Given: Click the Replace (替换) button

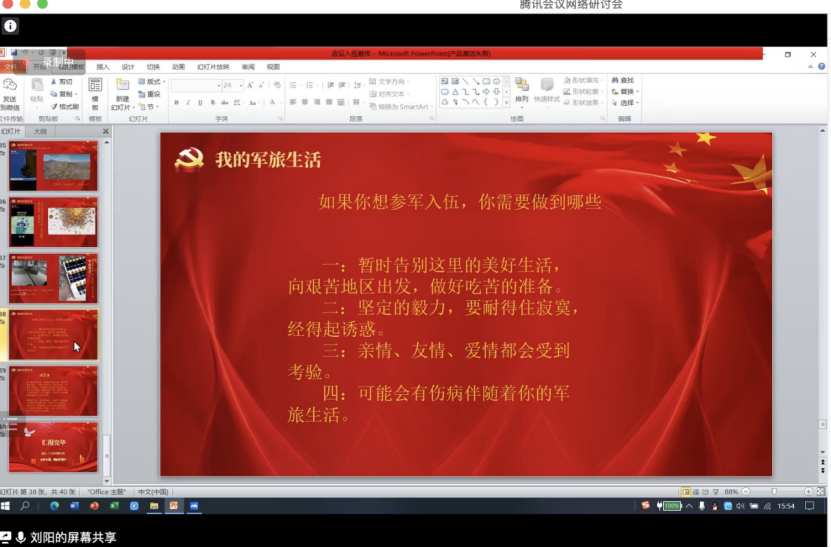Looking at the screenshot, I should pyautogui.click(x=625, y=92).
